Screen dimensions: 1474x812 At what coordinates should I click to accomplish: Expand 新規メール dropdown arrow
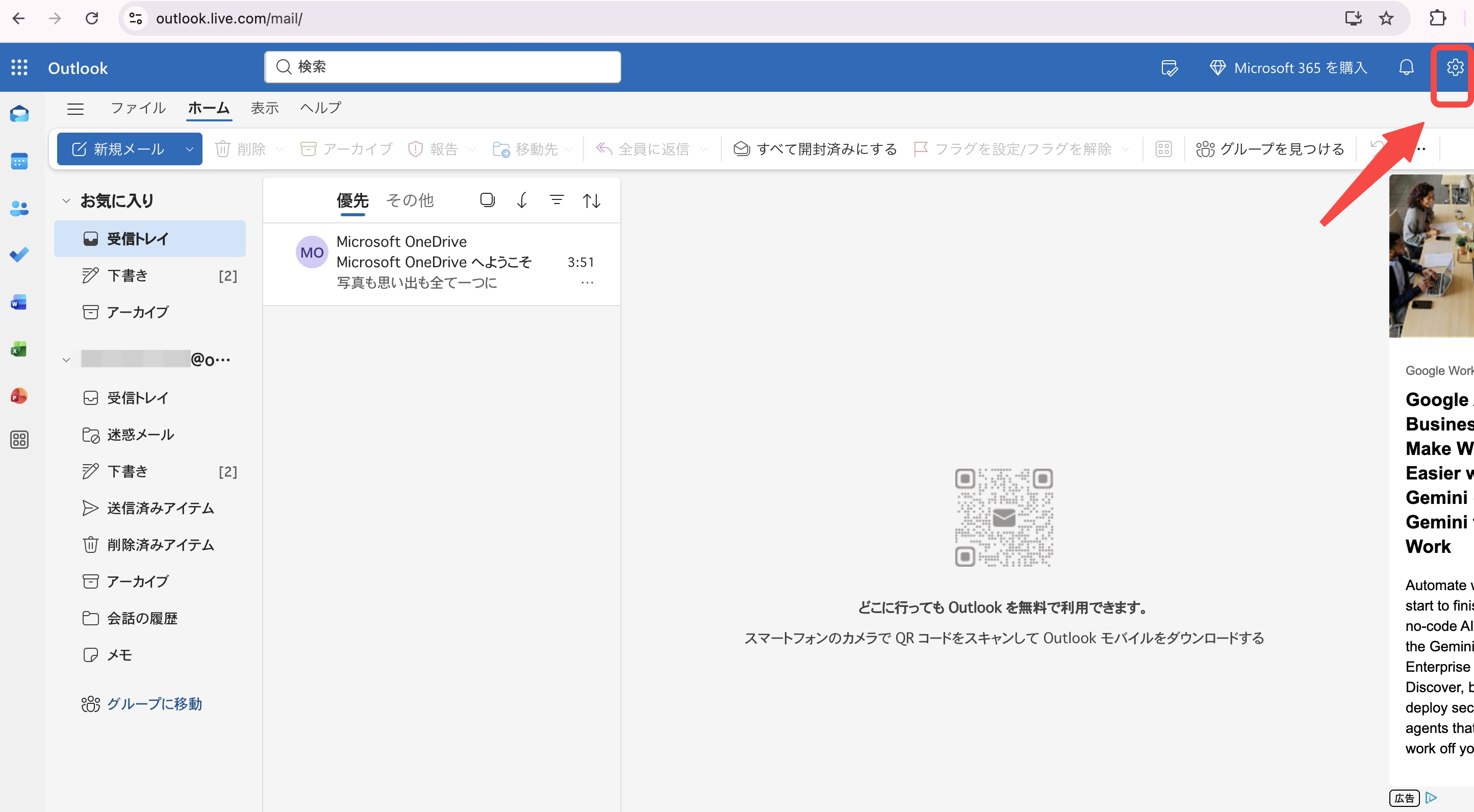(x=189, y=149)
